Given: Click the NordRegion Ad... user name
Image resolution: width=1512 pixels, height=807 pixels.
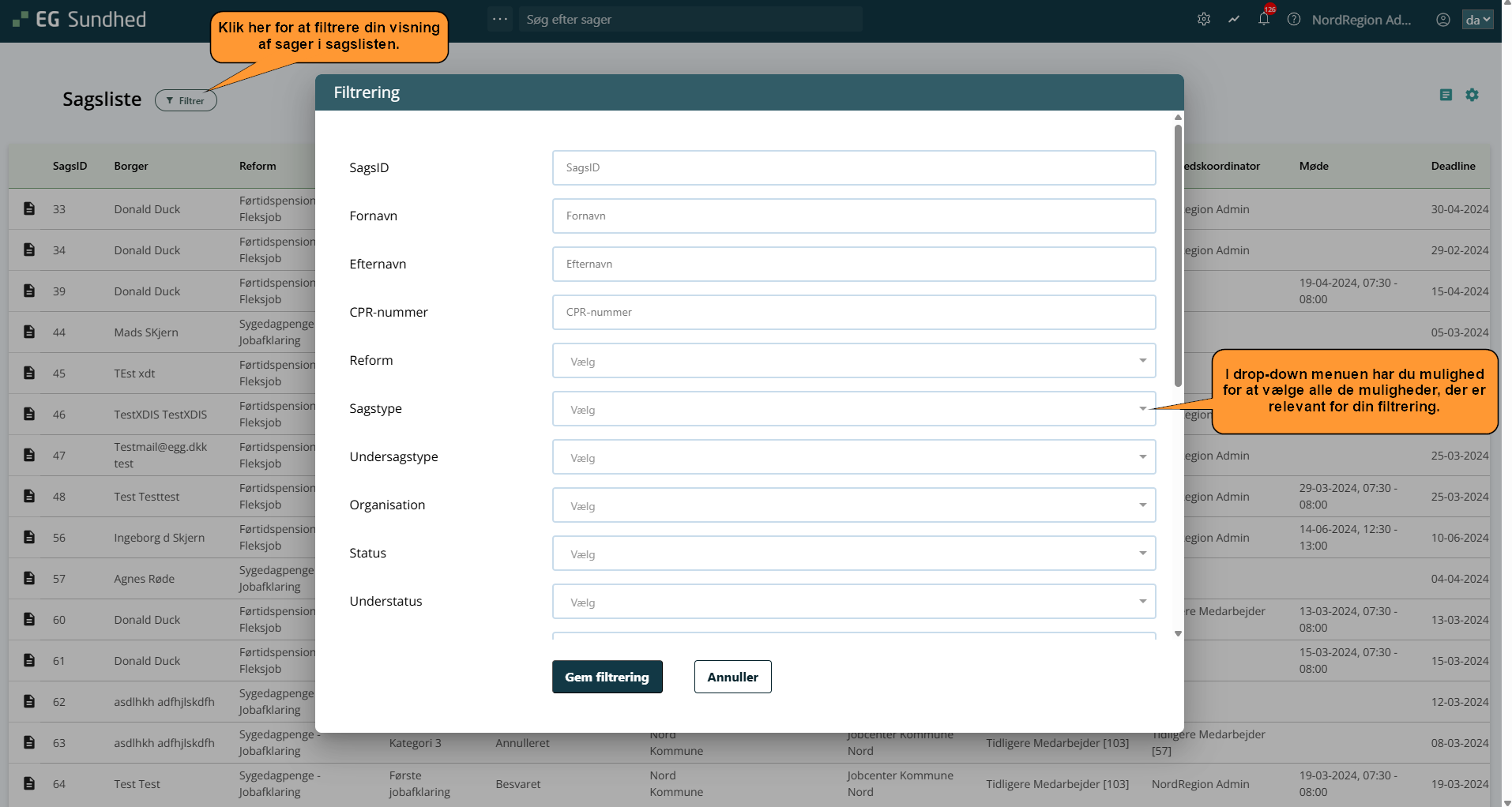Looking at the screenshot, I should pos(1361,20).
